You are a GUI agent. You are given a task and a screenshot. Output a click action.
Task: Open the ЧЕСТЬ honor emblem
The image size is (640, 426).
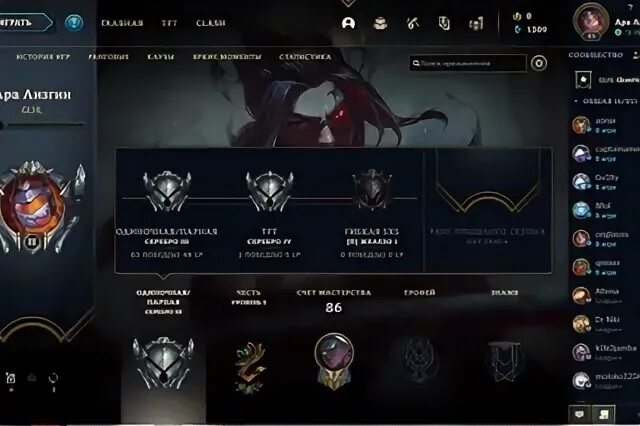[249, 367]
